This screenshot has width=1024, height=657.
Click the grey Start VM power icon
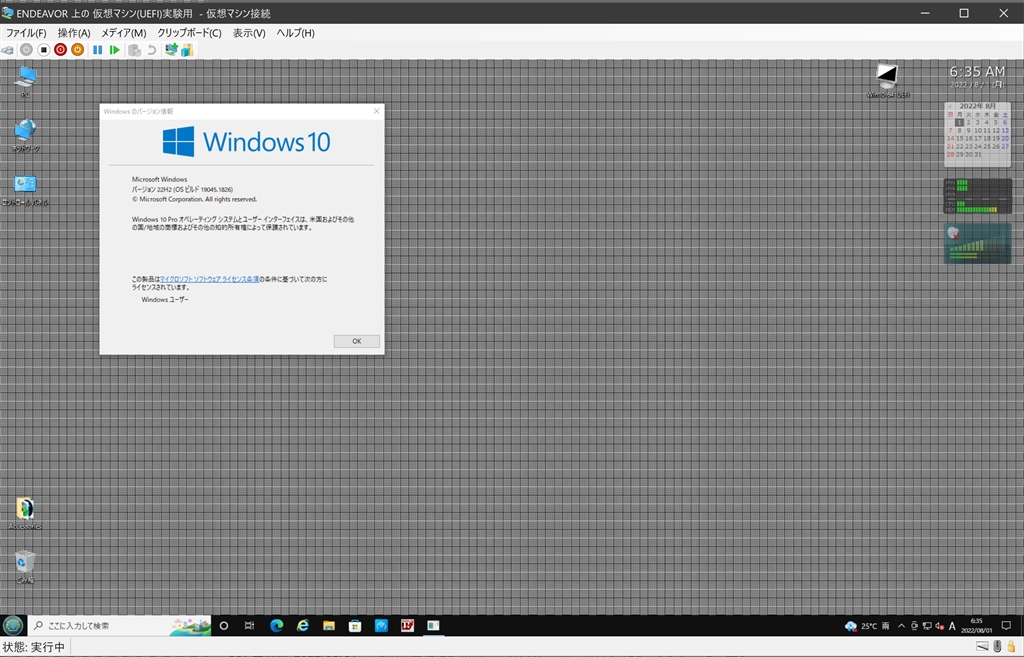tap(26, 50)
